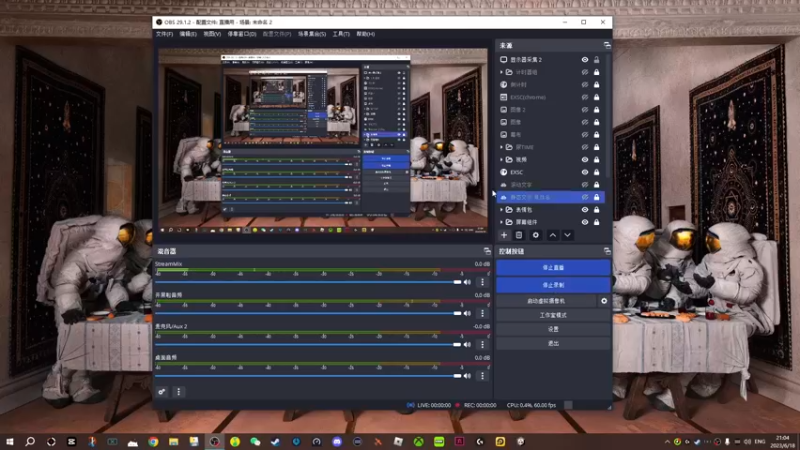Open the Tools(T) menu
Image resolution: width=800 pixels, height=450 pixels.
click(x=341, y=34)
